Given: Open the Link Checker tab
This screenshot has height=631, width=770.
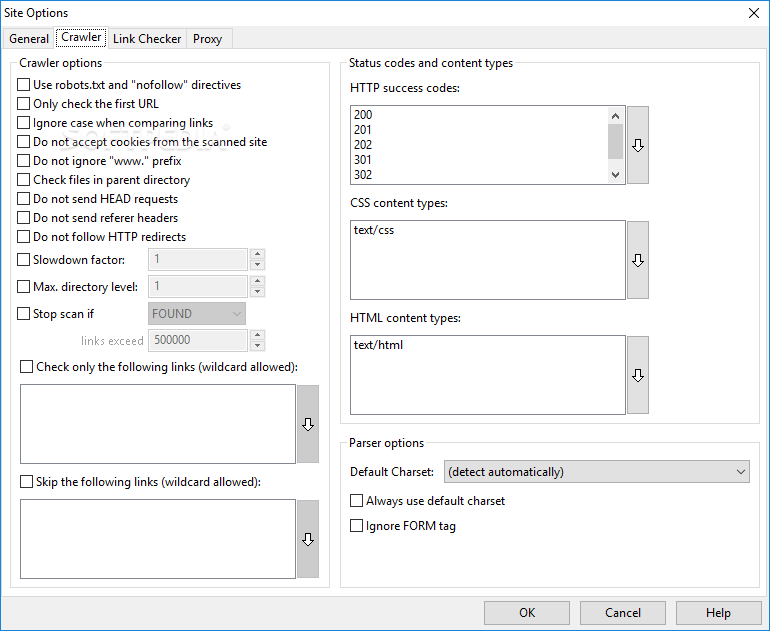Looking at the screenshot, I should [147, 39].
